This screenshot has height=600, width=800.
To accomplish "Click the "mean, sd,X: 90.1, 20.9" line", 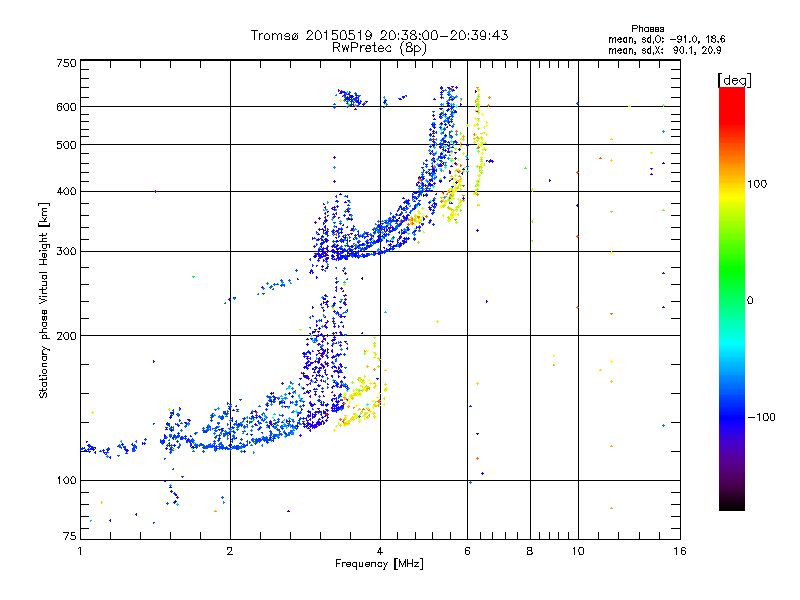I will click(664, 50).
